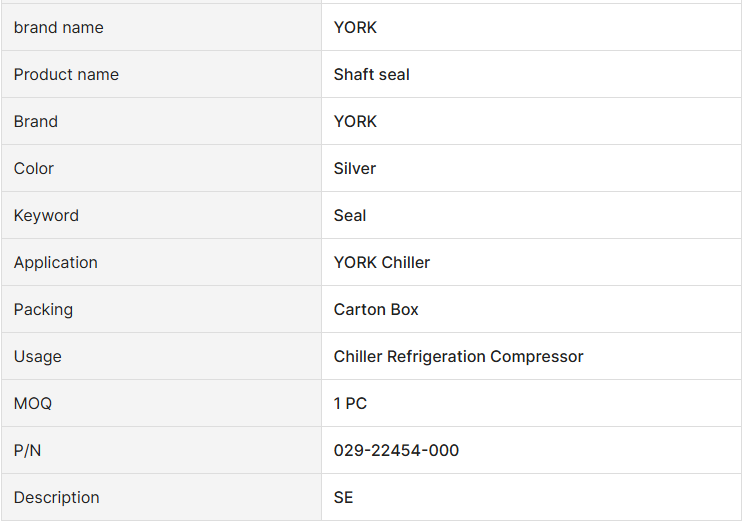Select the YORK value beside 'brand name'
Viewport: 744px width, 523px height.
355,28
